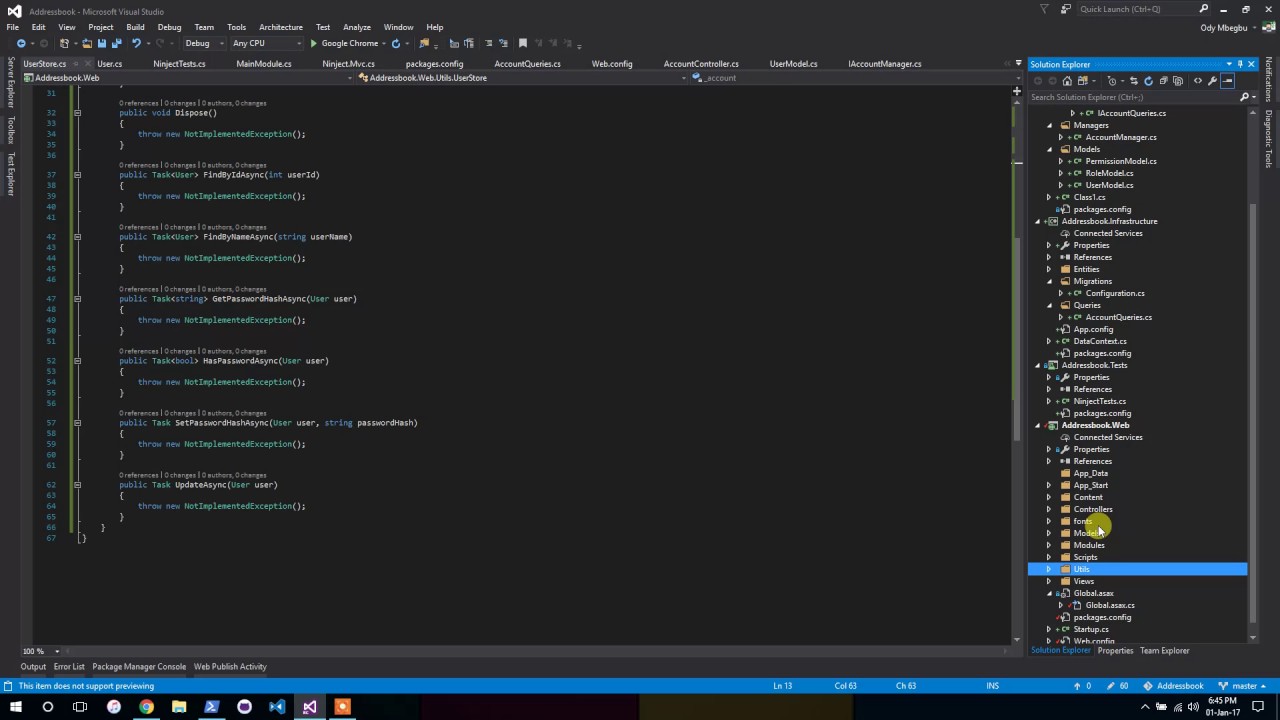Open the Error List tab

click(69, 667)
